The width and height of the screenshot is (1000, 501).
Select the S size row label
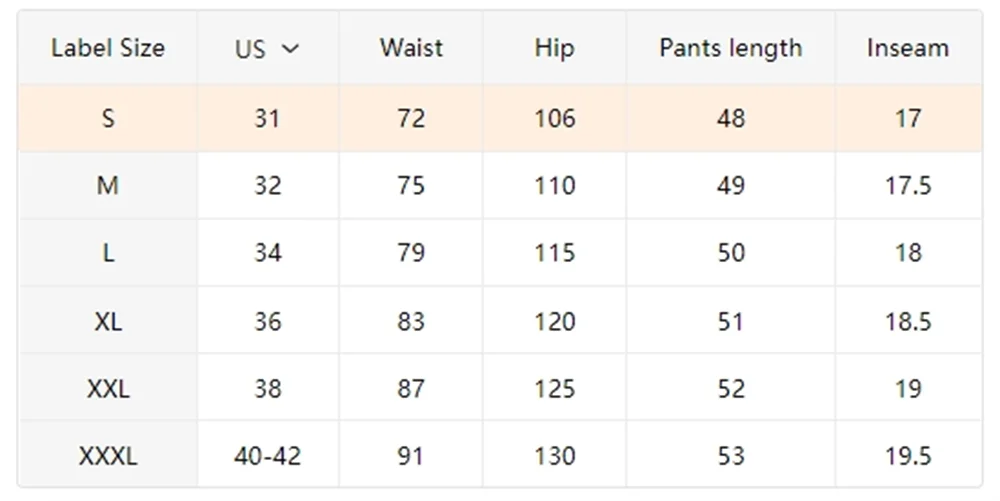tap(108, 118)
